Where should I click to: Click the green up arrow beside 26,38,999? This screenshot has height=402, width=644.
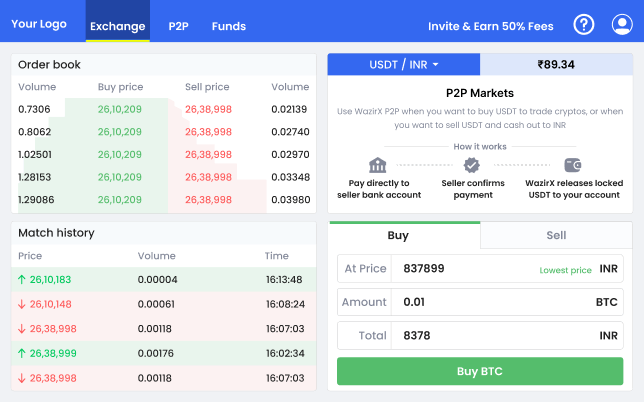point(22,354)
